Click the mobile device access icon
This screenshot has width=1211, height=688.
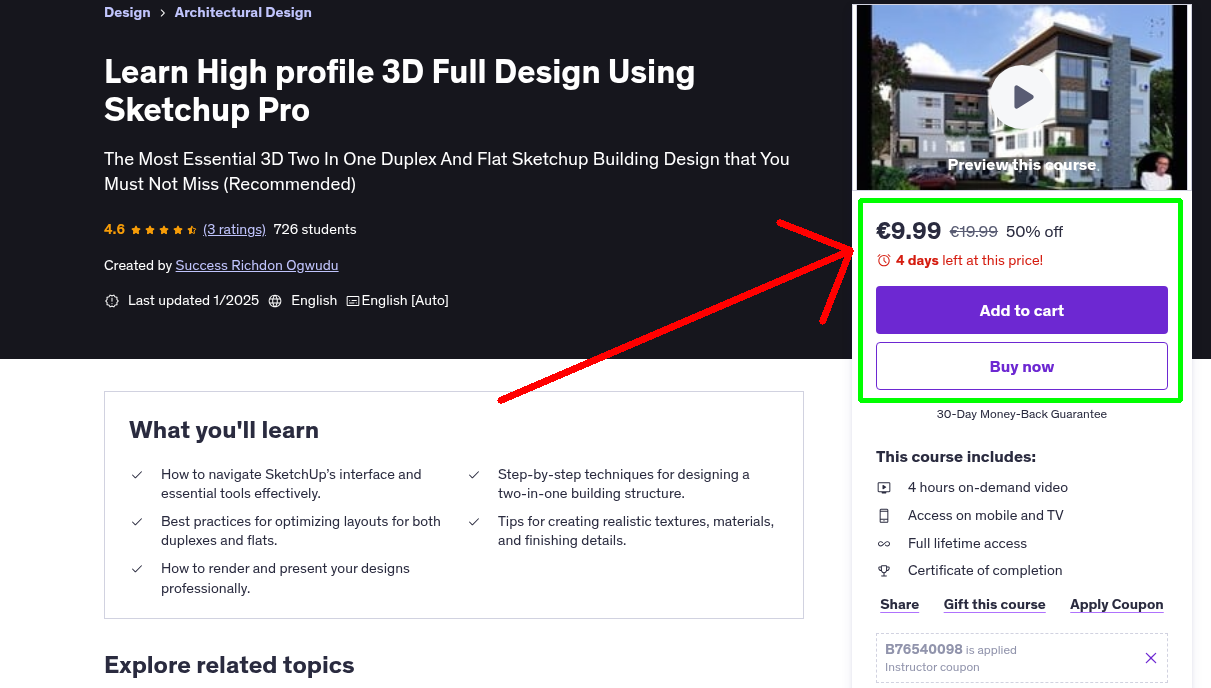pos(884,516)
